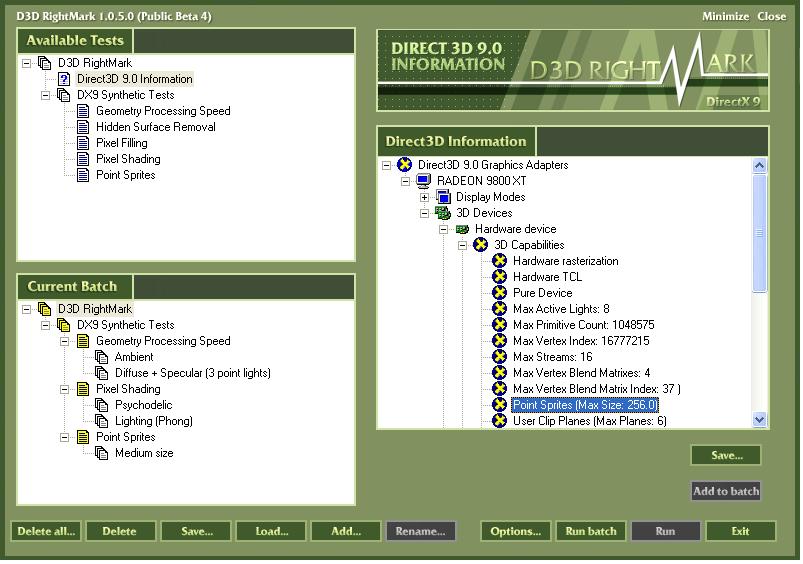Click the yellow DX9 Synthetic Tests batch icon
The image size is (803, 564).
[x=64, y=325]
